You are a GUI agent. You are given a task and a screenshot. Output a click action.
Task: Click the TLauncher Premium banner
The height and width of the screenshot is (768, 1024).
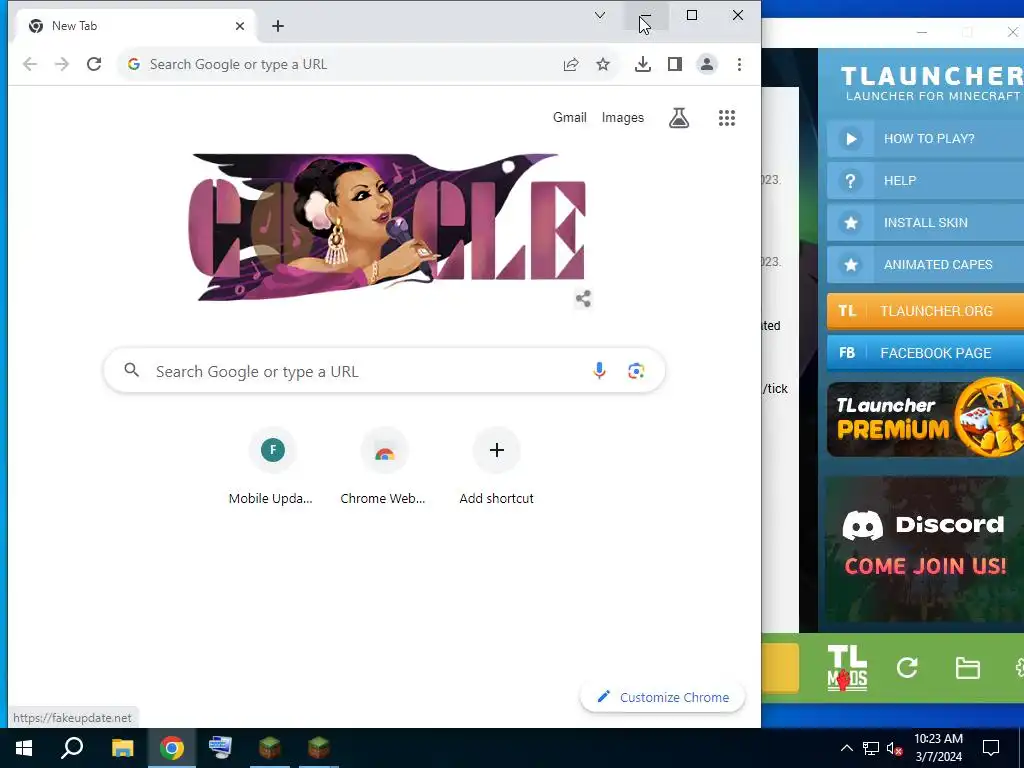(925, 418)
